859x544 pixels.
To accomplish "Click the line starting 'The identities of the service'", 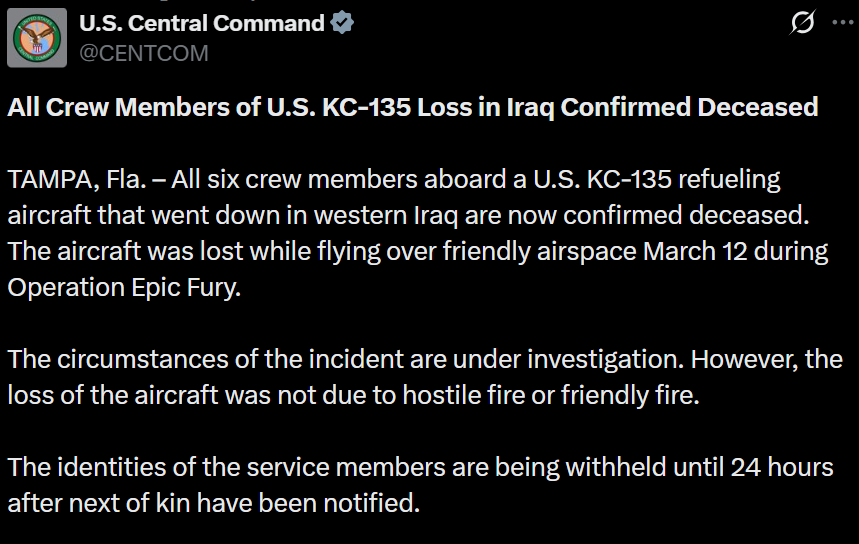I will (x=420, y=467).
